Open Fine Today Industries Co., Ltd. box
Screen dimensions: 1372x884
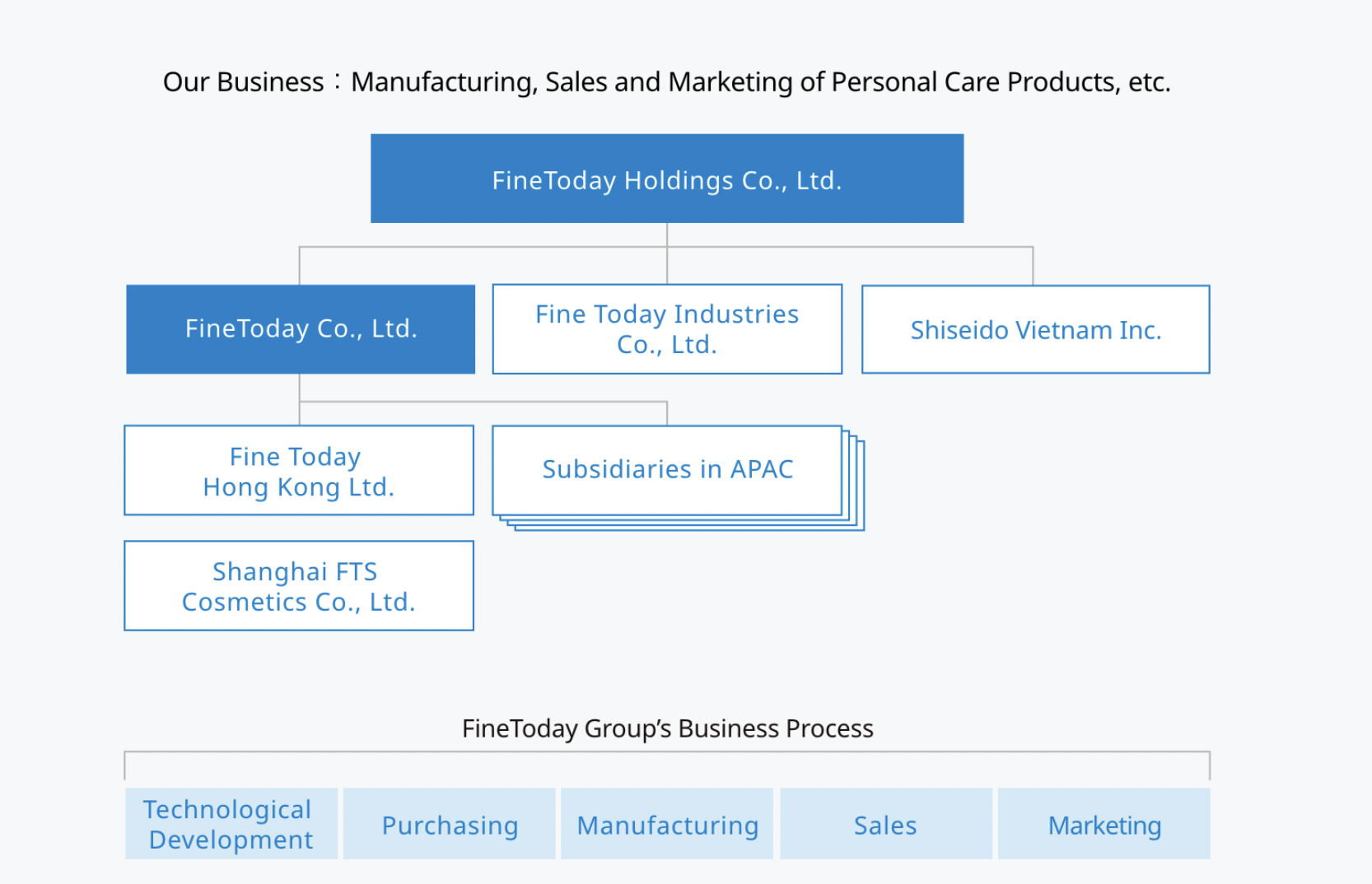(x=667, y=329)
